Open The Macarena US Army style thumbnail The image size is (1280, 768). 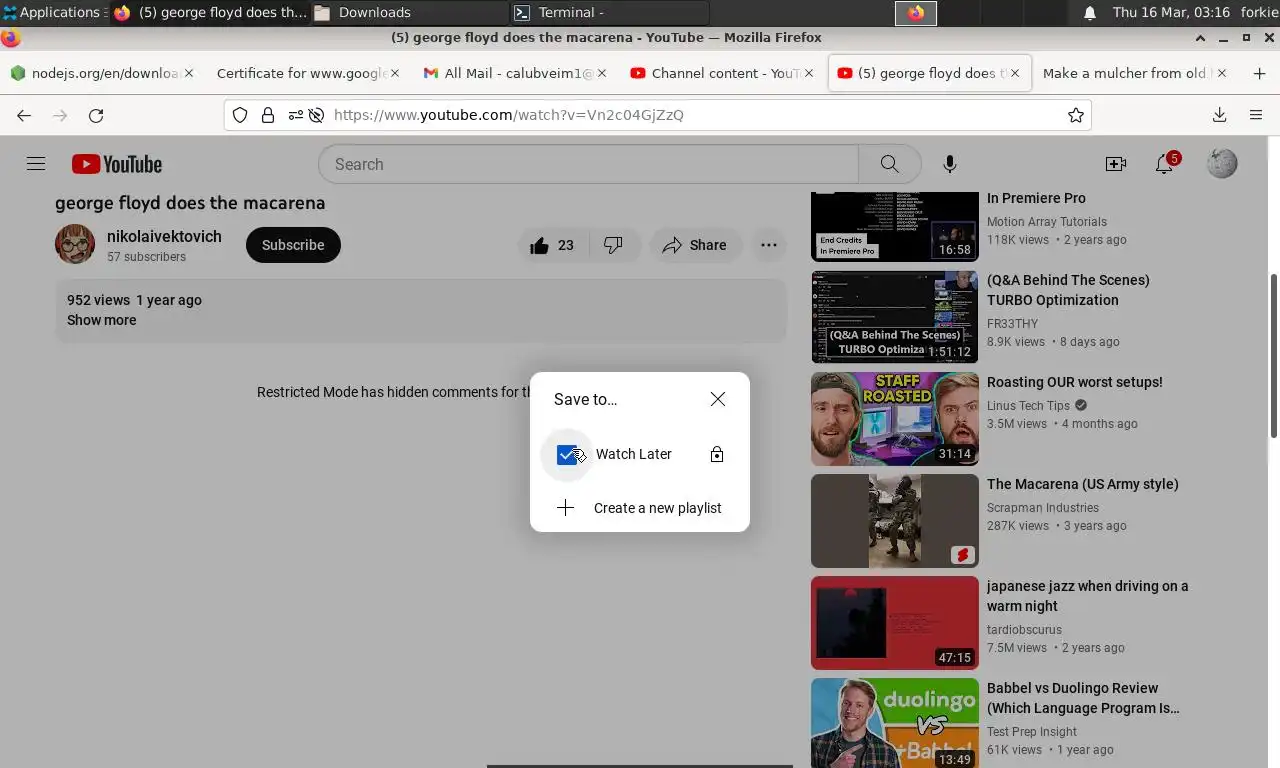(x=895, y=521)
